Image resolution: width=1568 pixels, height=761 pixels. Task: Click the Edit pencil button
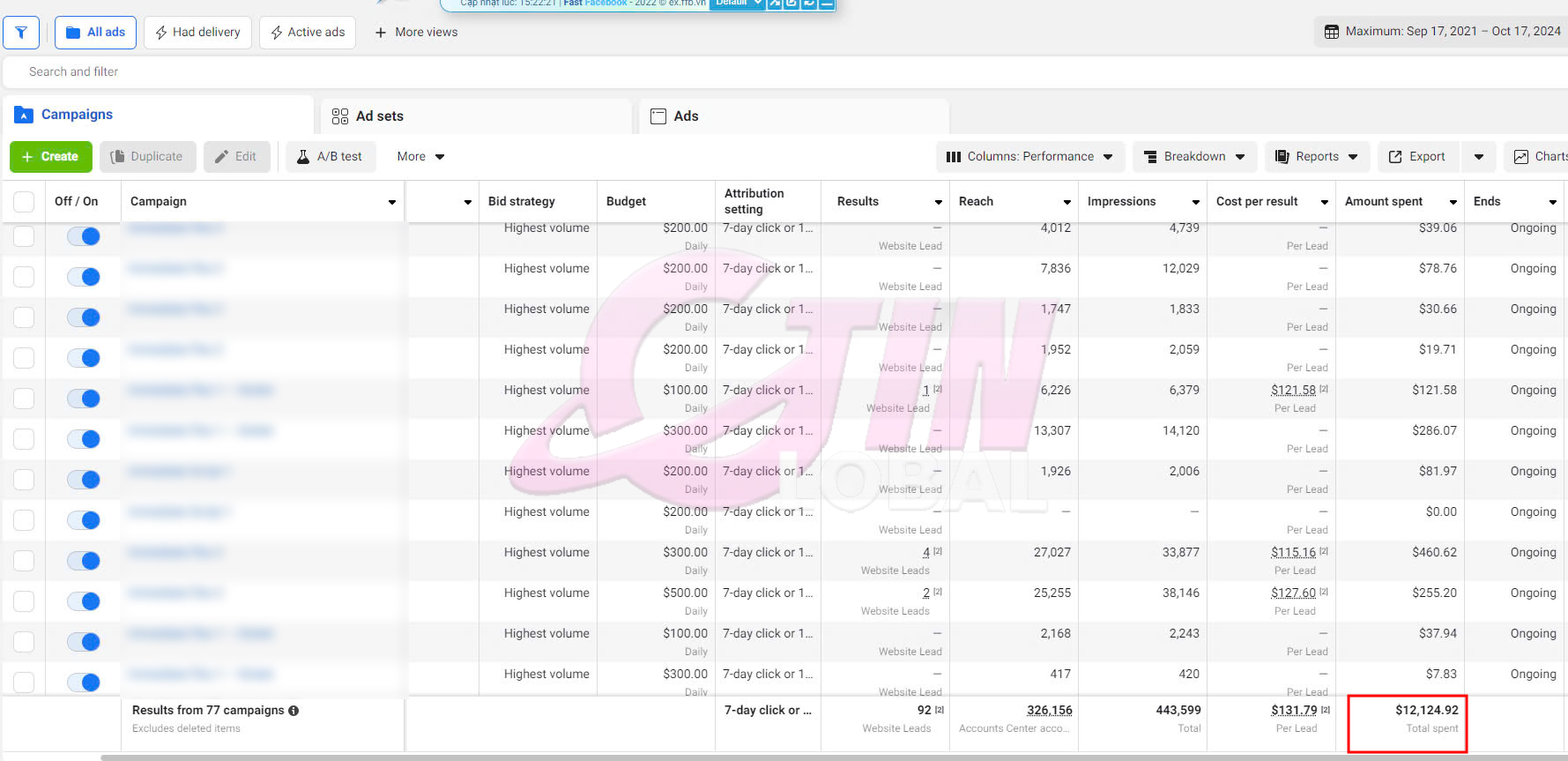[x=236, y=157]
